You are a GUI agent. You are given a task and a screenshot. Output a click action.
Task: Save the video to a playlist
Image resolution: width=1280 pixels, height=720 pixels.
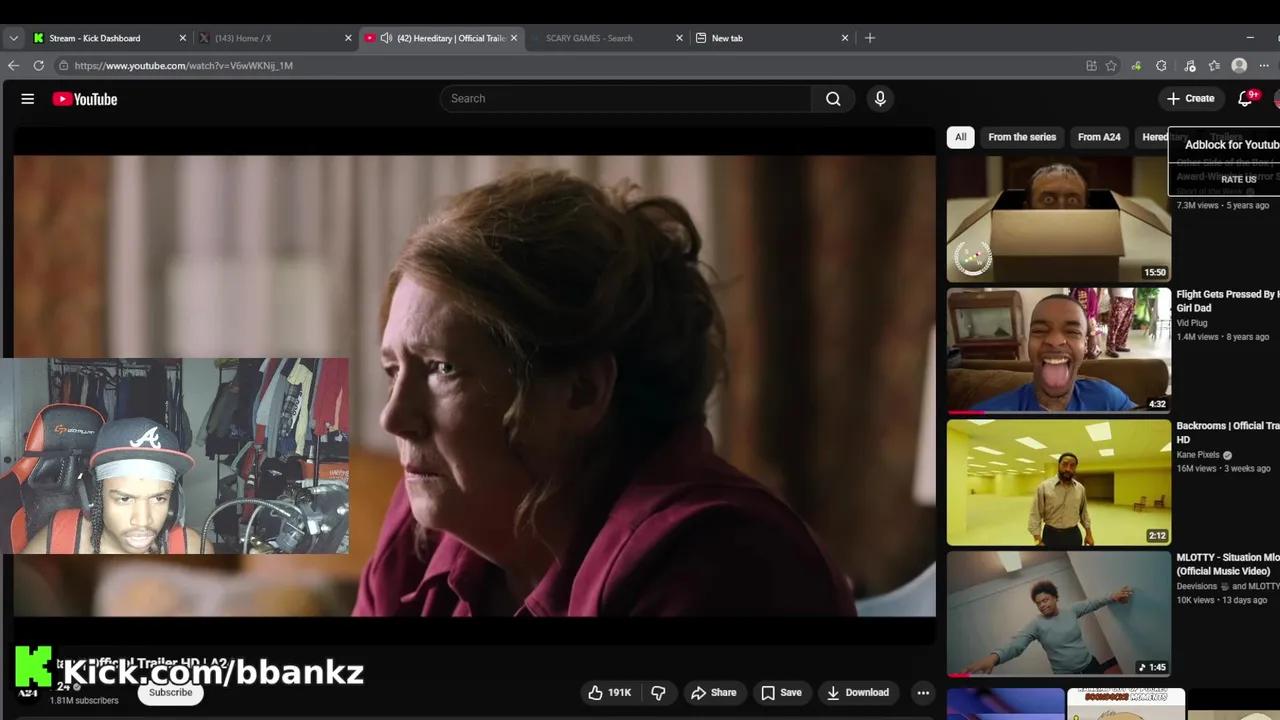click(x=781, y=692)
